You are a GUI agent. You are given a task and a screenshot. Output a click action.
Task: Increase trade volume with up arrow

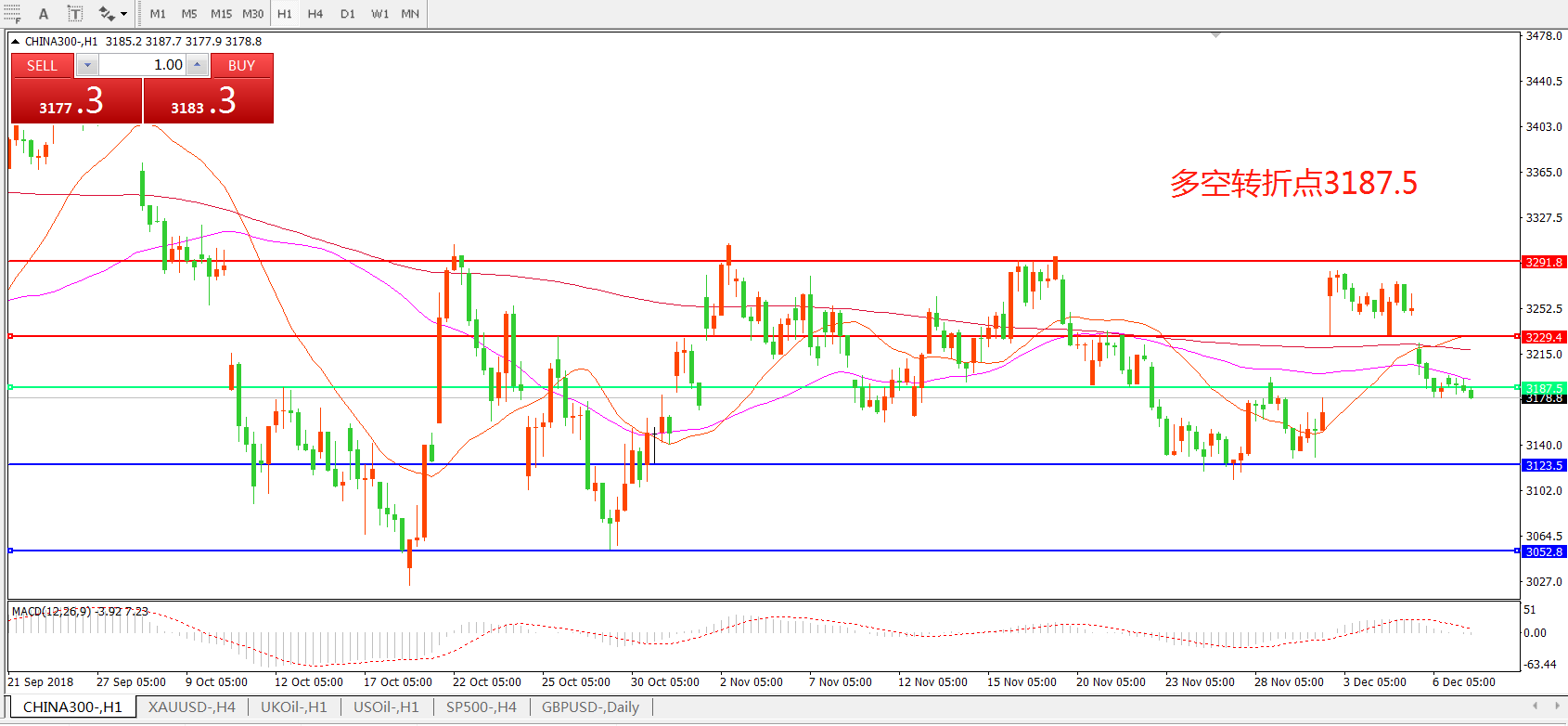[x=198, y=65]
